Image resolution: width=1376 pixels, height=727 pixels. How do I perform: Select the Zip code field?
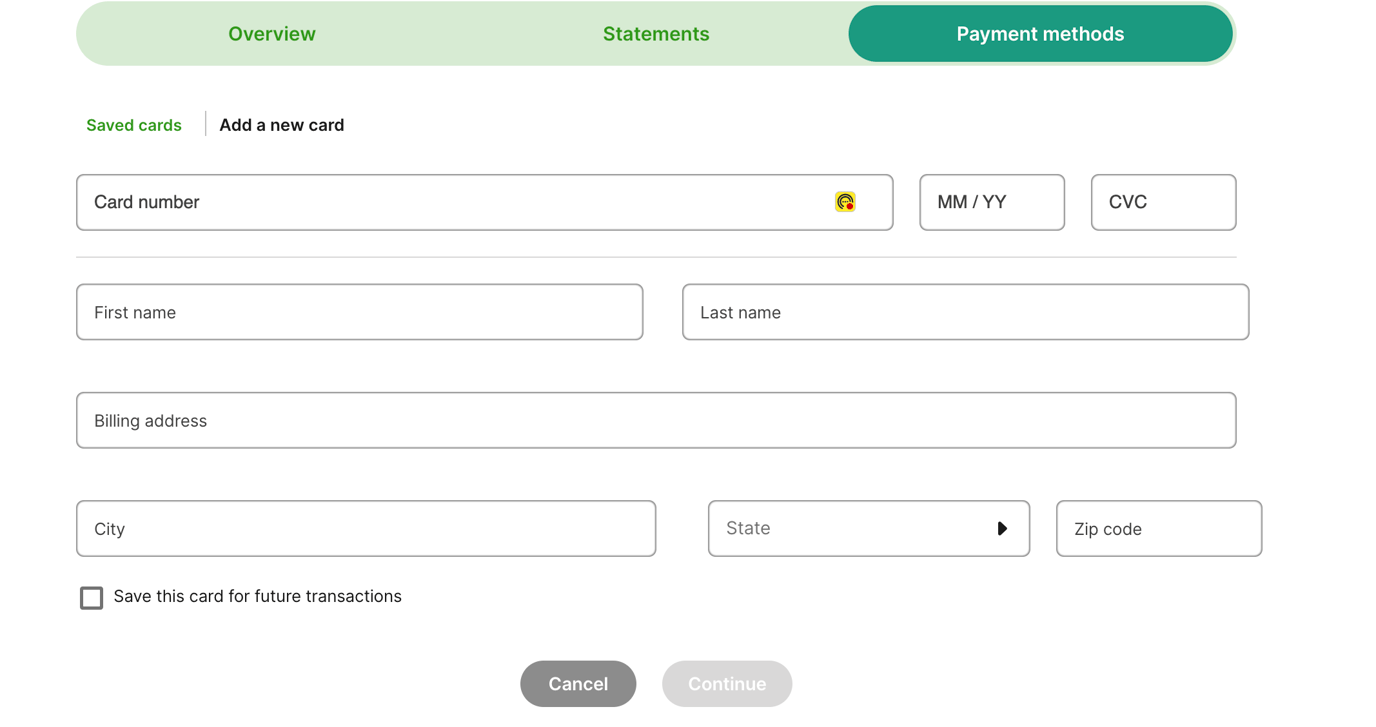(x=1159, y=529)
